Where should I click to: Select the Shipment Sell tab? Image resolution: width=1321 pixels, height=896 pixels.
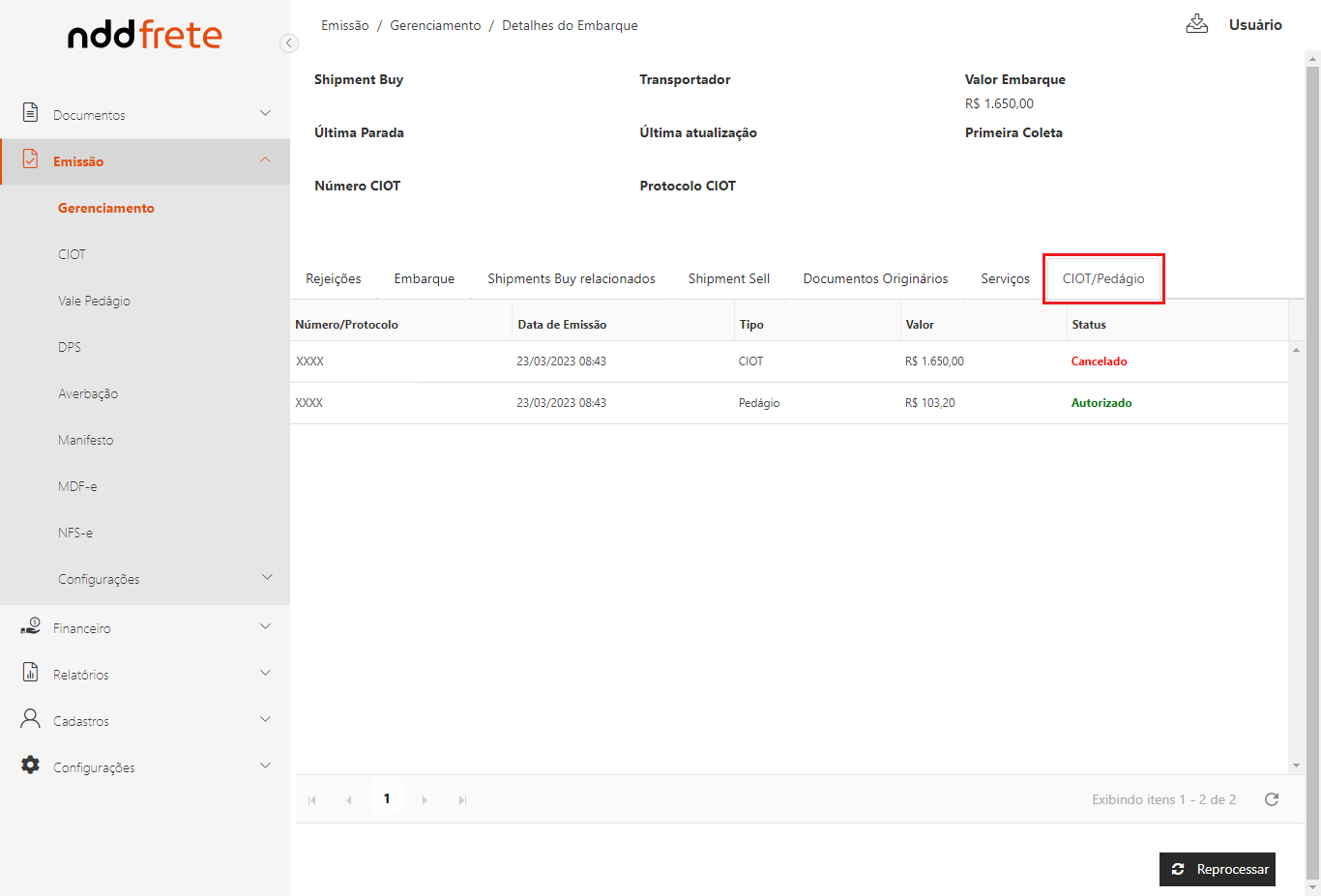coord(728,278)
